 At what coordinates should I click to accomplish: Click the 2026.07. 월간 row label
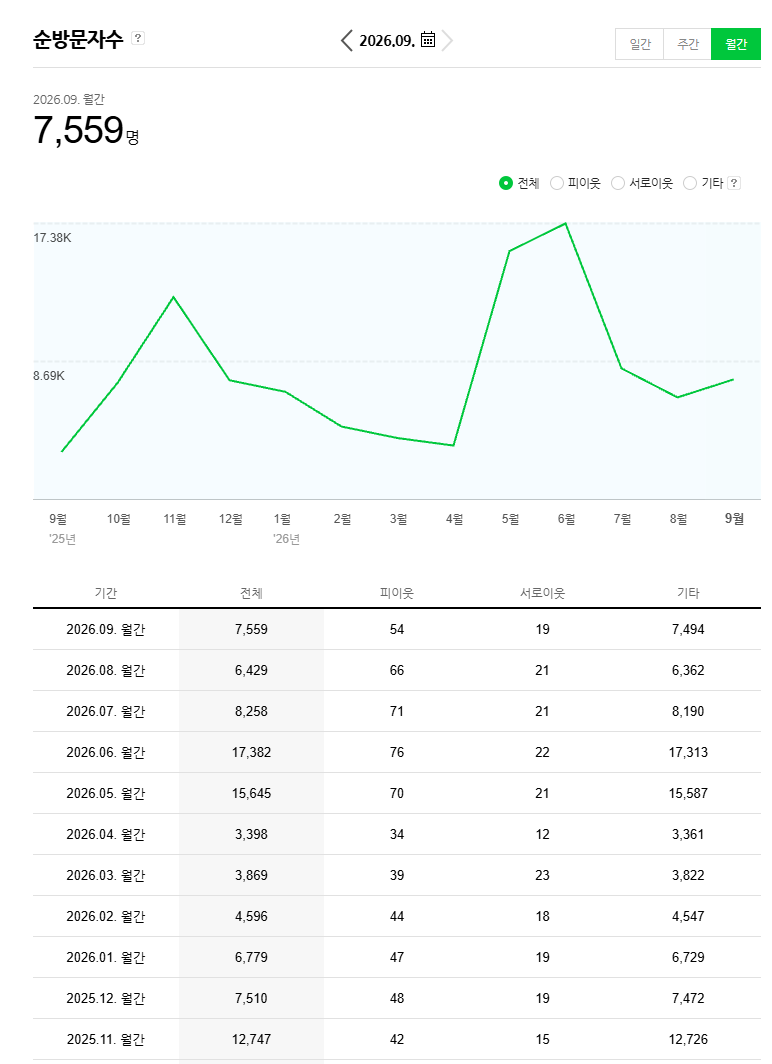pos(106,712)
